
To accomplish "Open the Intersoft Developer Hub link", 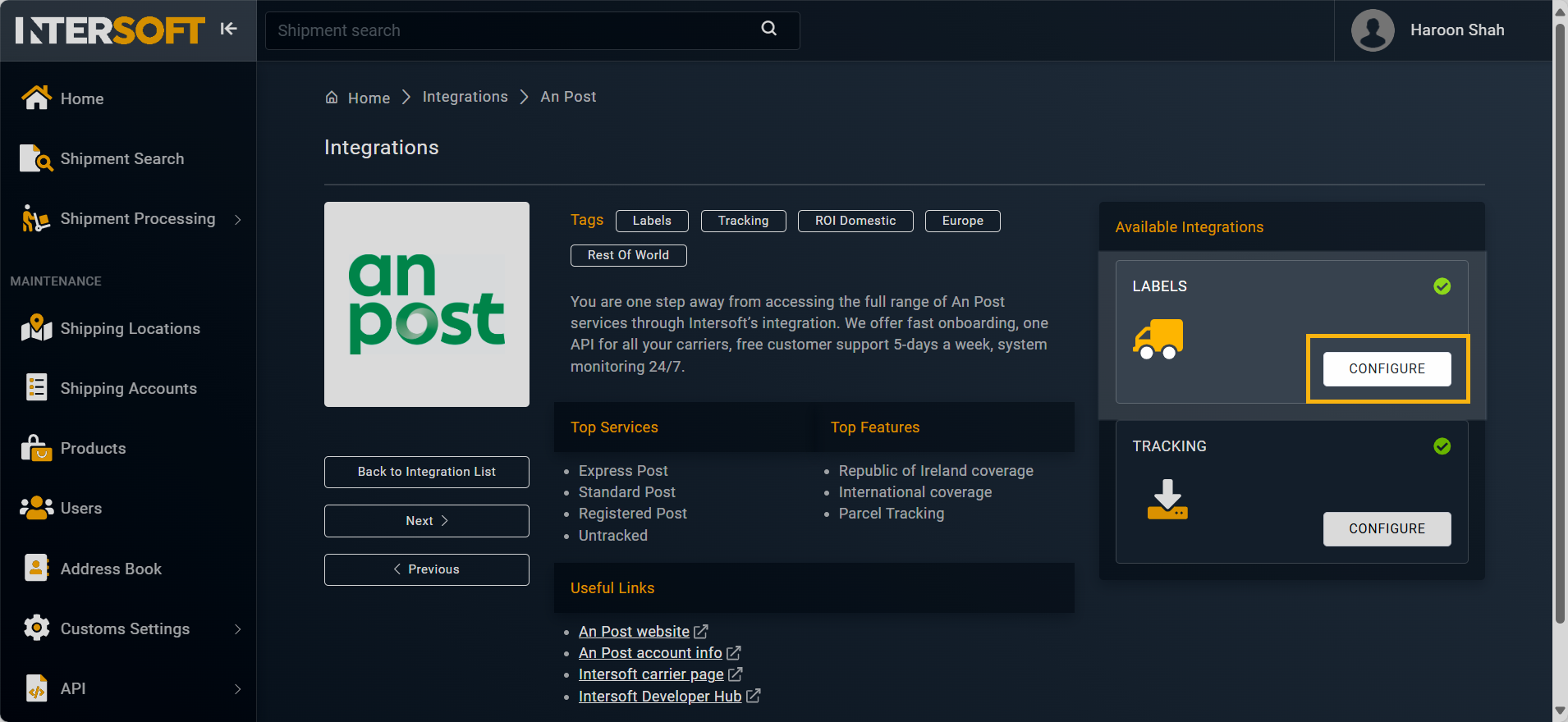I will tap(660, 696).
